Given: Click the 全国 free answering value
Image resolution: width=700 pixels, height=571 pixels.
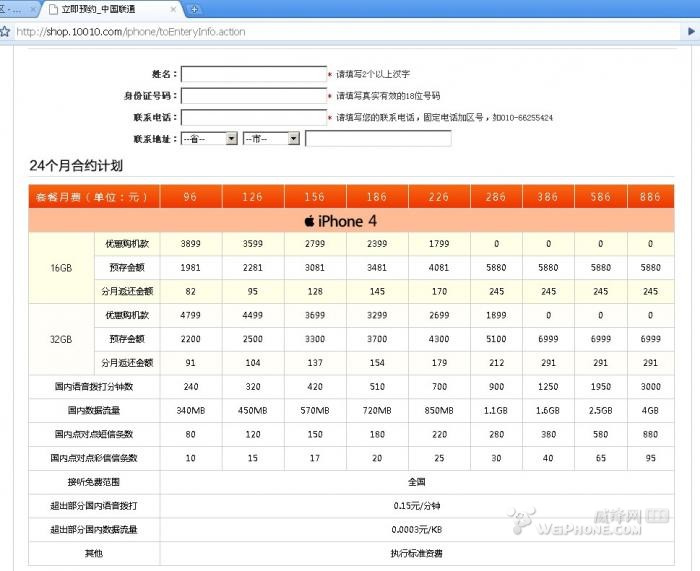Looking at the screenshot, I should 417,482.
